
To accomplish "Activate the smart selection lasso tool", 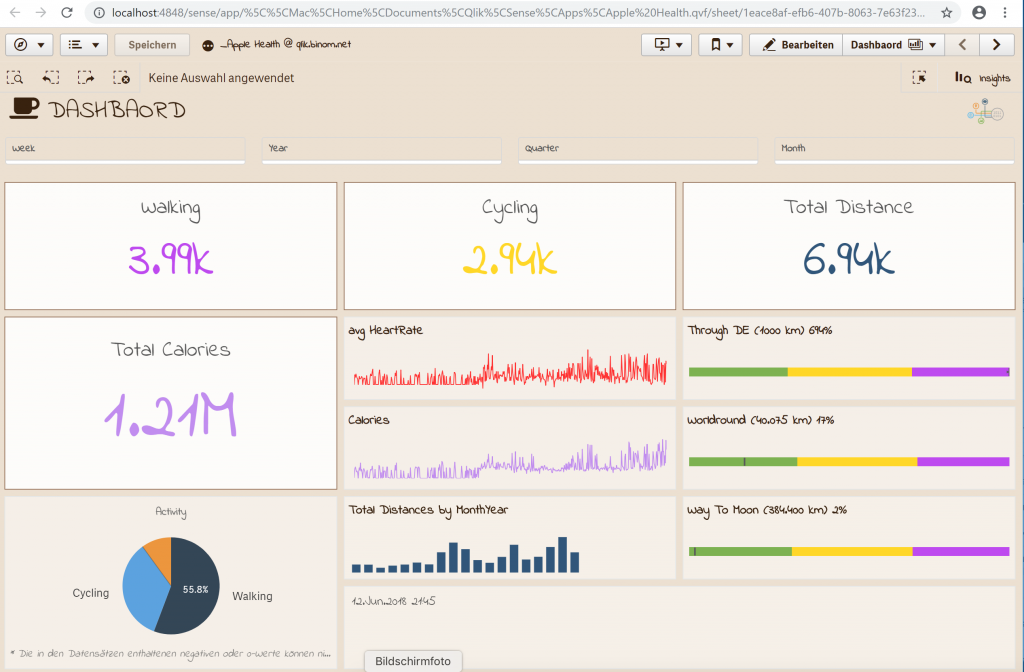I will (x=919, y=77).
